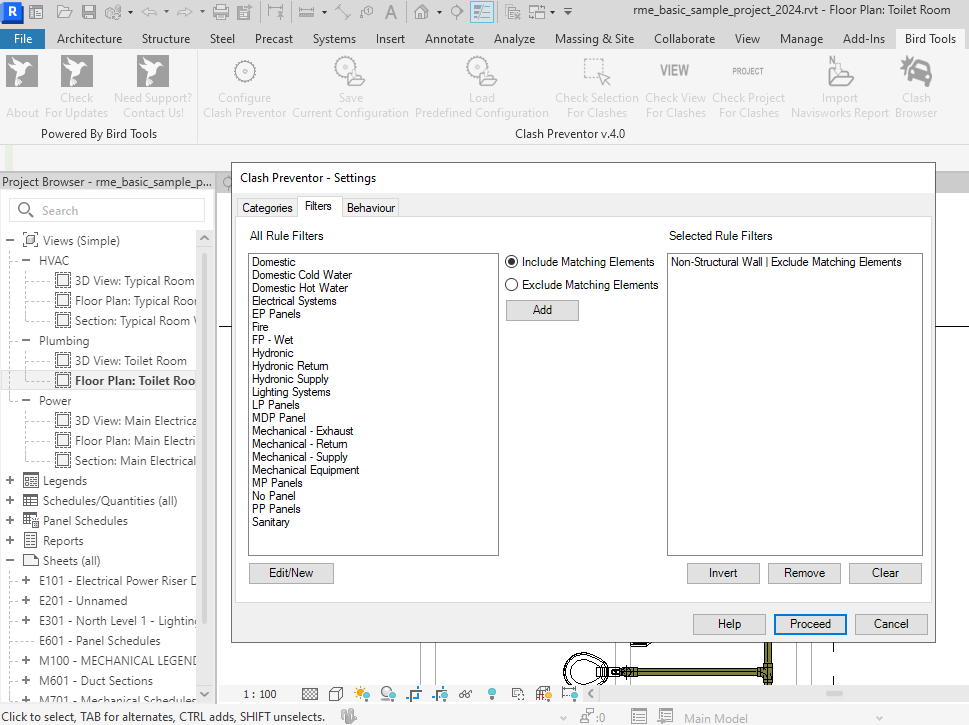Select Exclude Matching Elements radio button
Image resolution: width=969 pixels, height=725 pixels.
512,285
